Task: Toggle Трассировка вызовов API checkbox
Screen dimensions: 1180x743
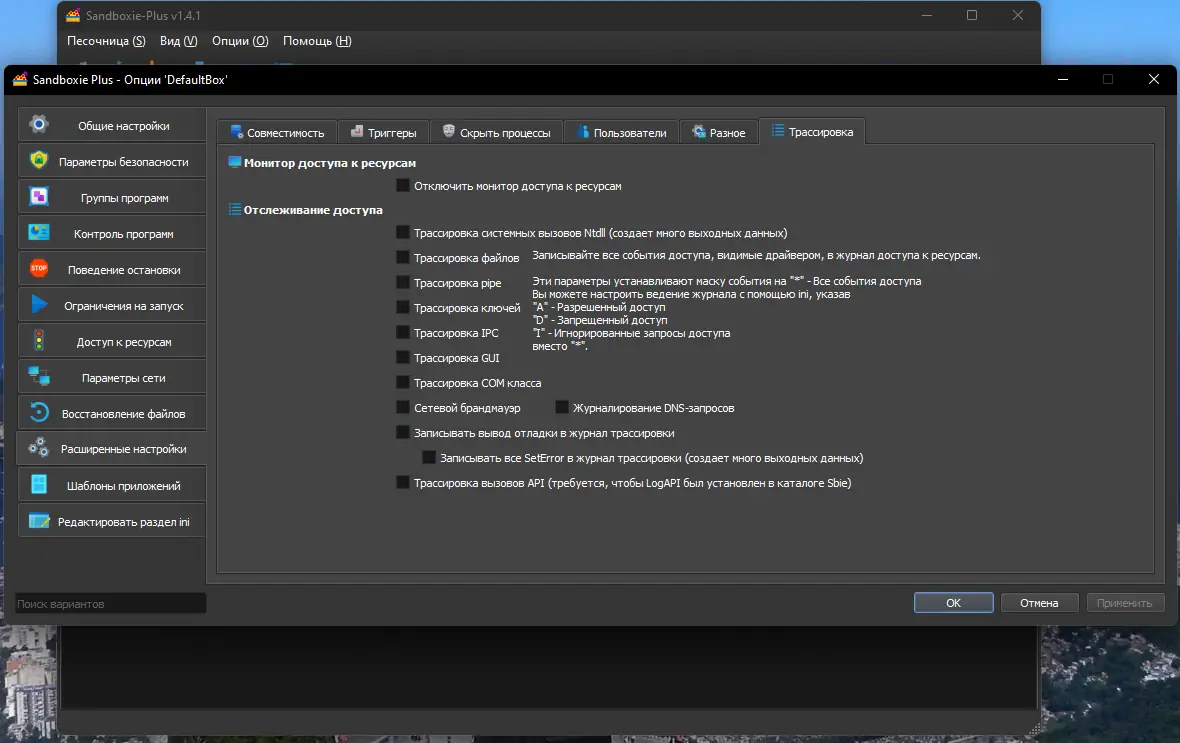Action: click(403, 483)
